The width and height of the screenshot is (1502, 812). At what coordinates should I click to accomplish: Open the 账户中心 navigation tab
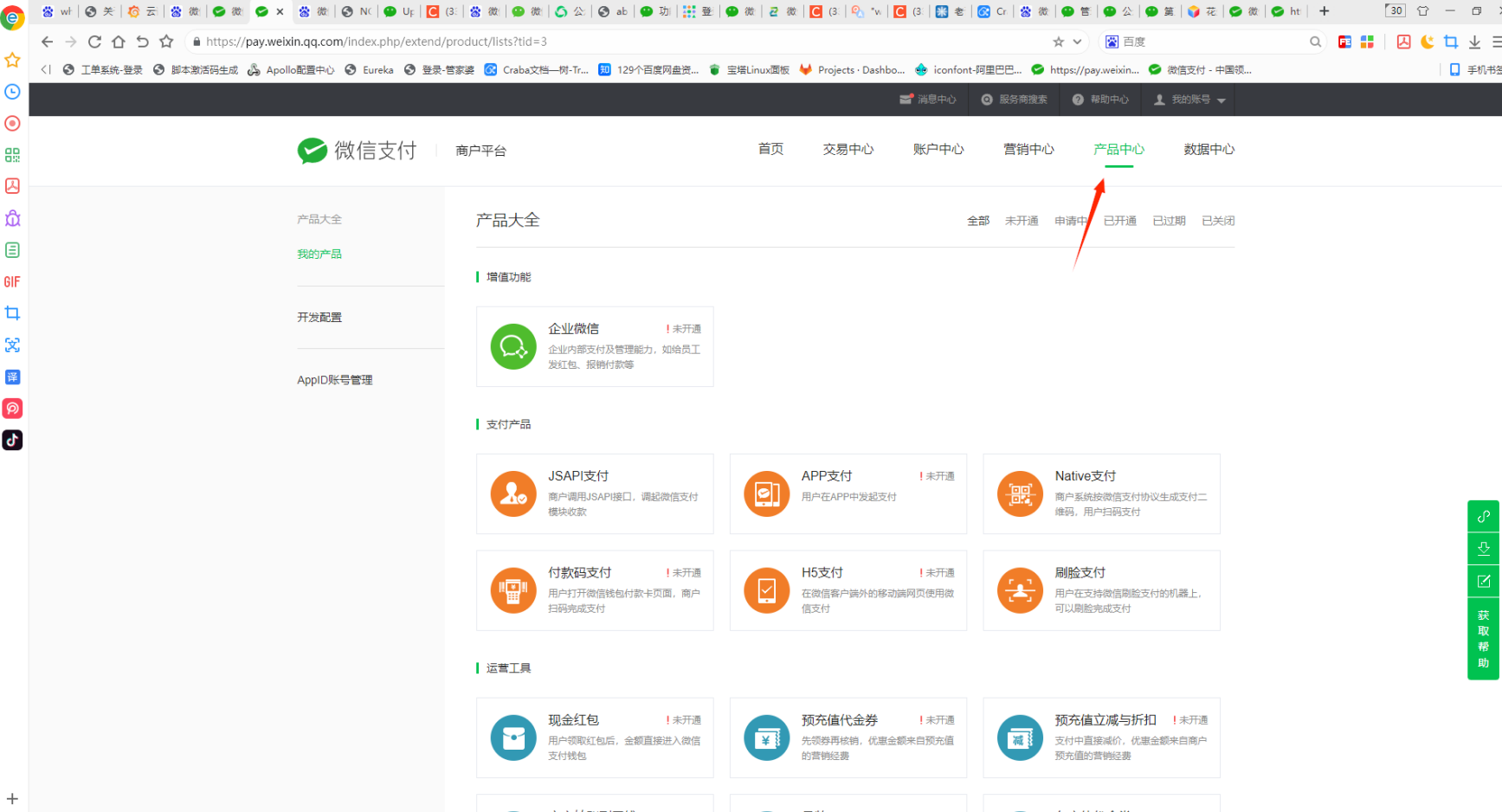coord(938,149)
